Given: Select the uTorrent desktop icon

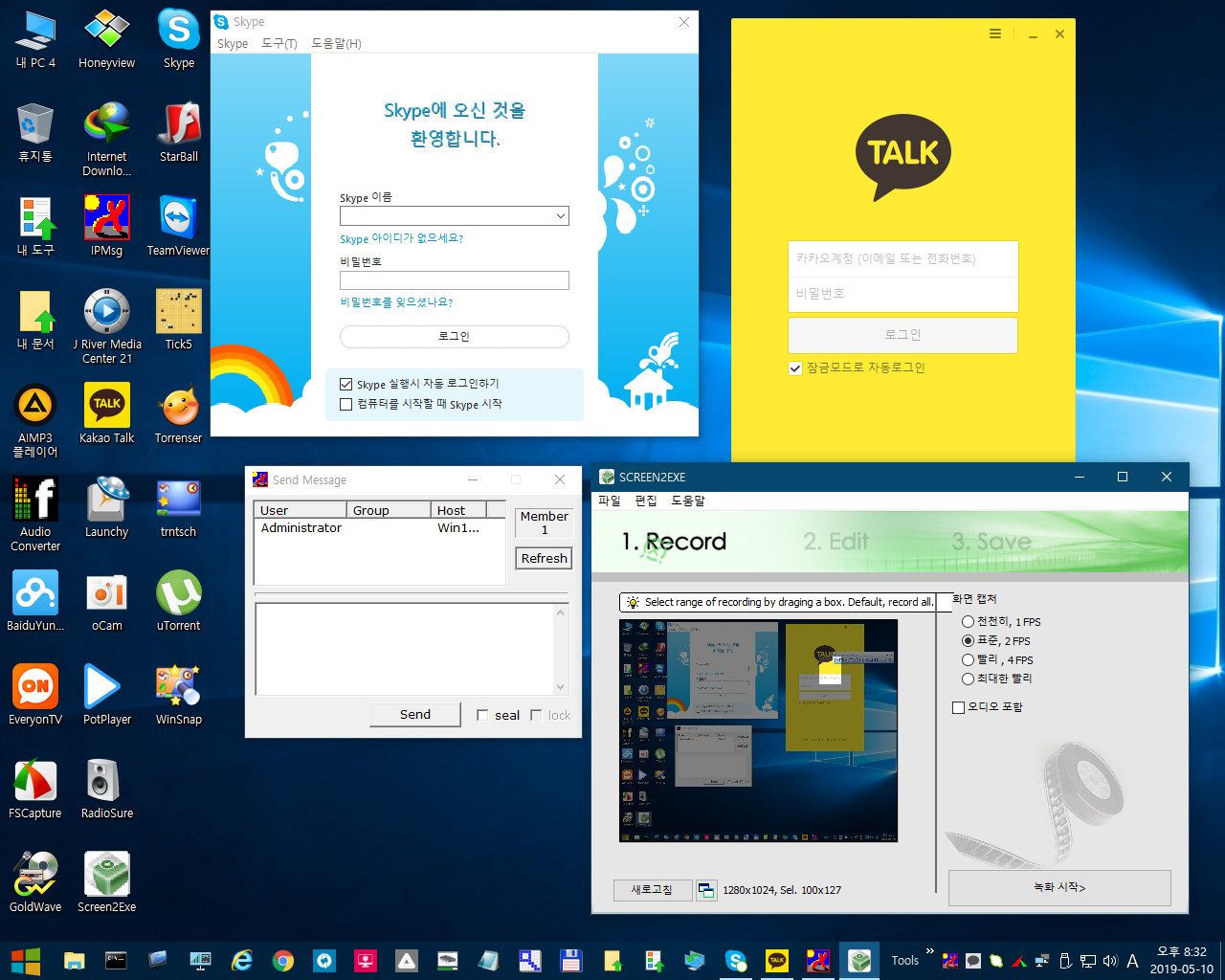Looking at the screenshot, I should tap(179, 601).
